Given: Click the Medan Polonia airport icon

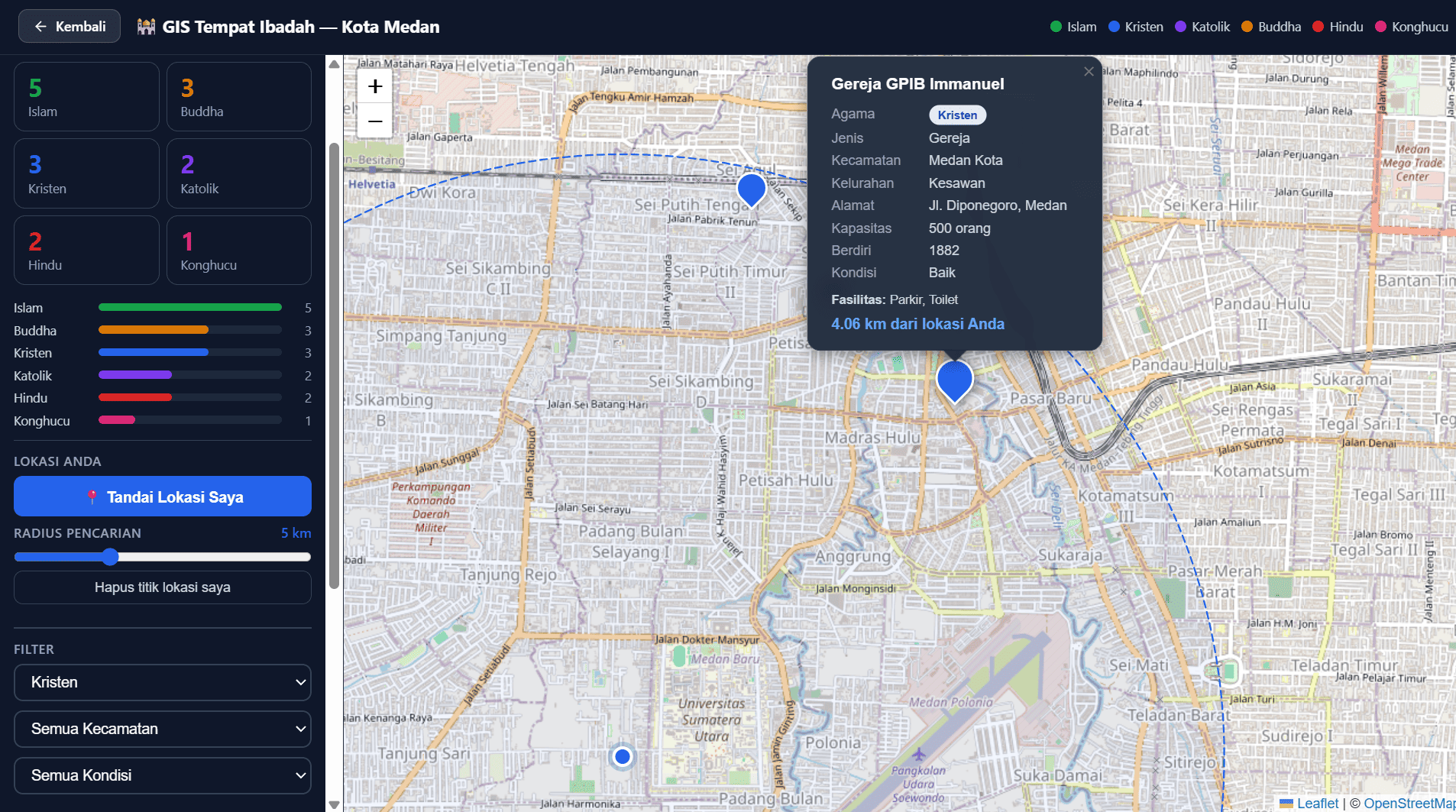Looking at the screenshot, I should coord(918,755).
